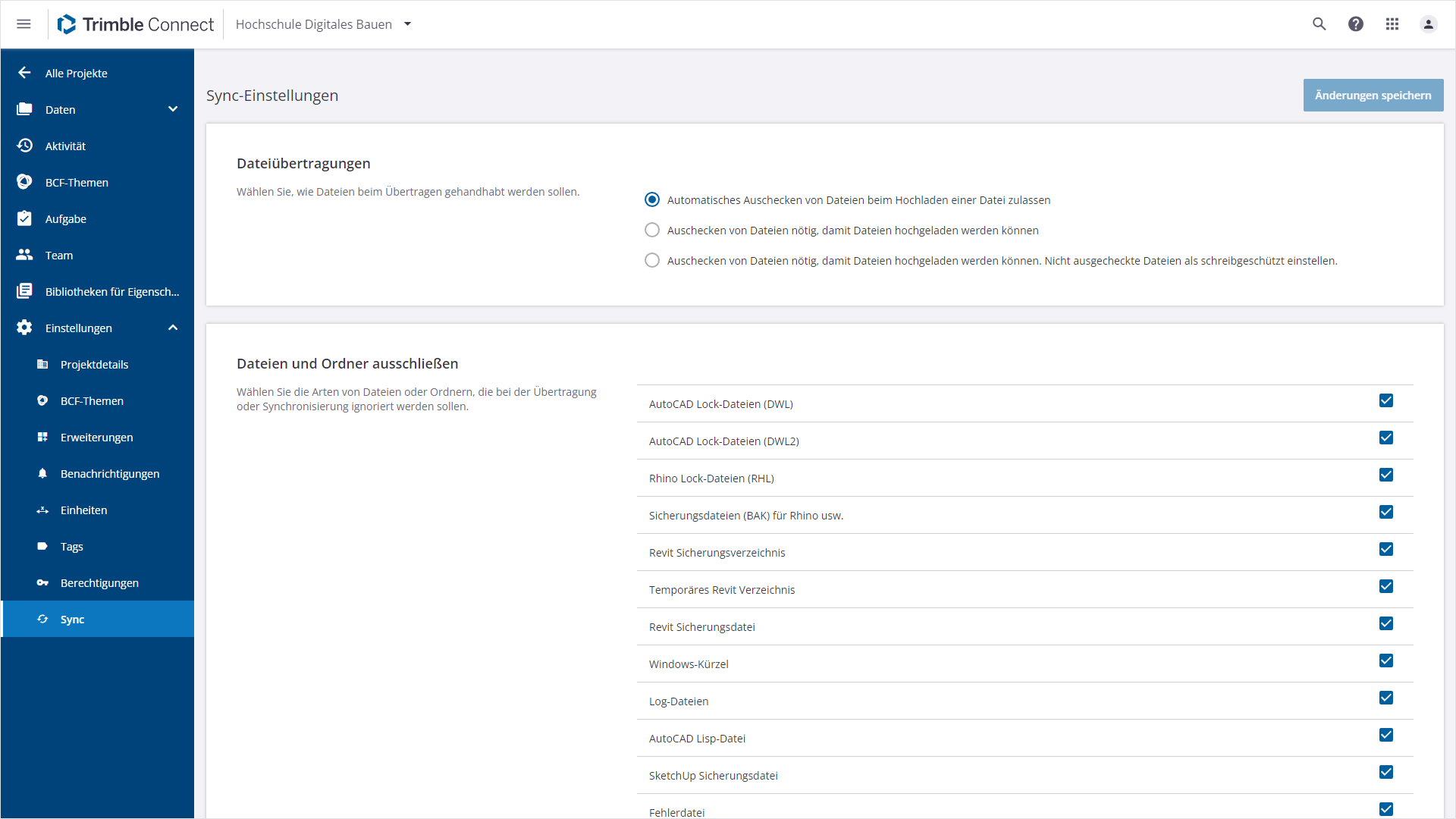The width and height of the screenshot is (1456, 819).
Task: Collapse the Einstellungen section chevron
Action: pos(173,328)
